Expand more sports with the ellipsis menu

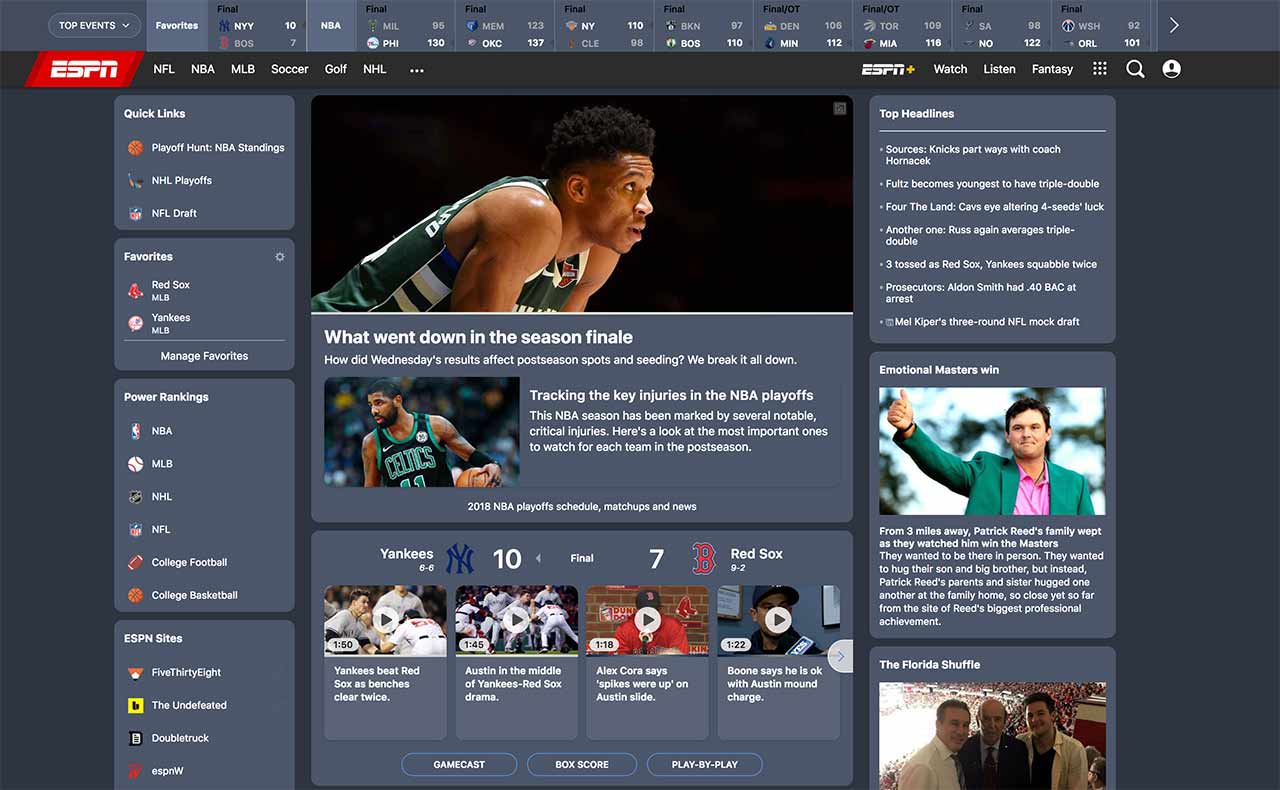pyautogui.click(x=417, y=70)
